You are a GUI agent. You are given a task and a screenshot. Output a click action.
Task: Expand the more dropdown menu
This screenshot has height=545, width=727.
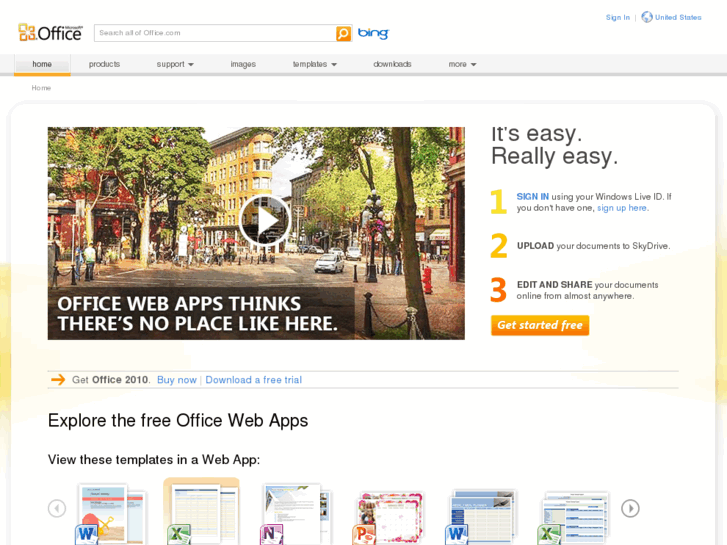coord(462,64)
